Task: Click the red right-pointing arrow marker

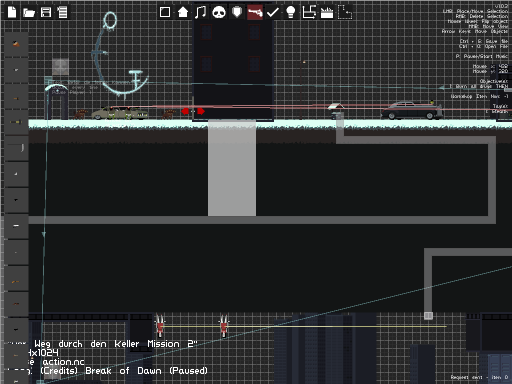Action: point(201,111)
